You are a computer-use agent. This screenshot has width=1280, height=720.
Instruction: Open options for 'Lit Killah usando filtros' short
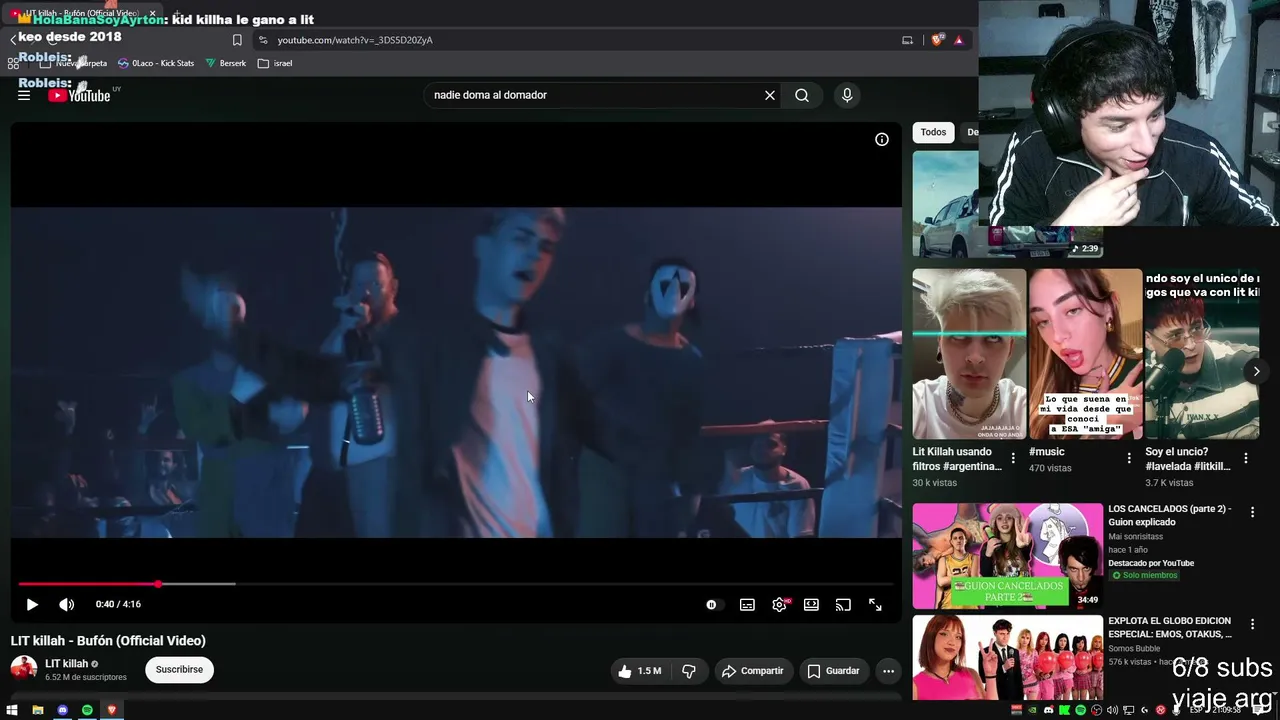pyautogui.click(x=1013, y=458)
